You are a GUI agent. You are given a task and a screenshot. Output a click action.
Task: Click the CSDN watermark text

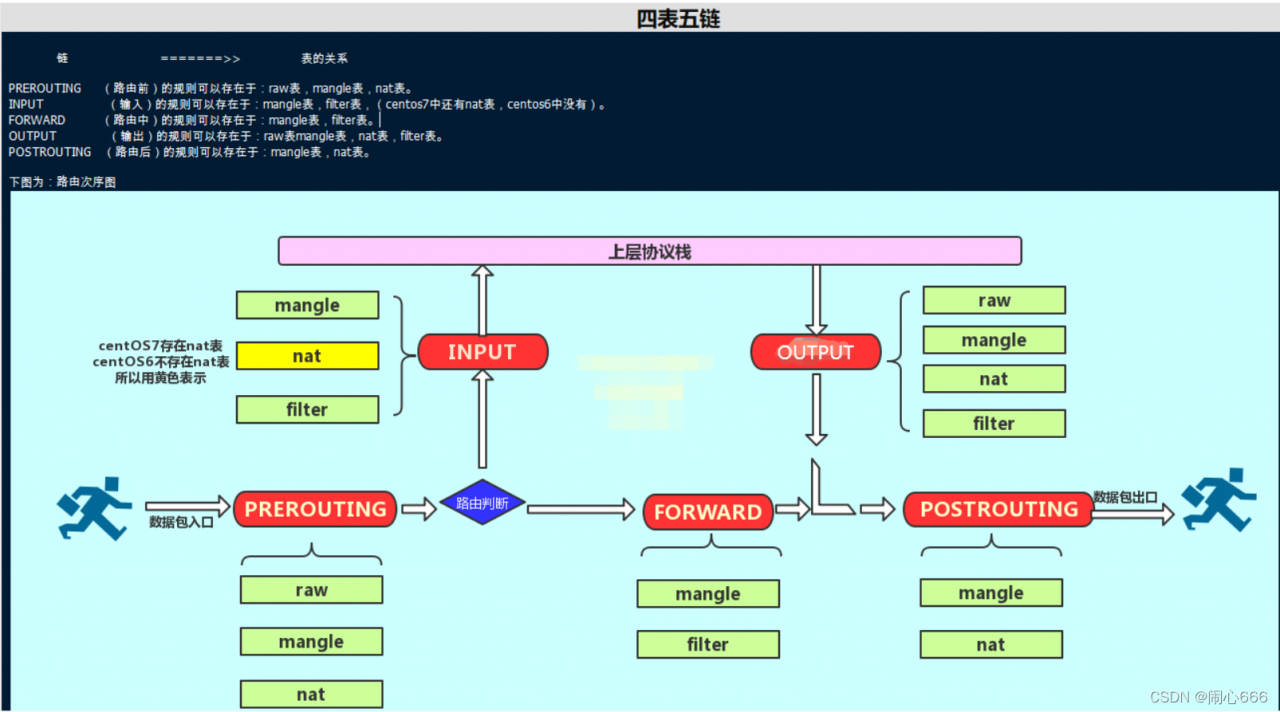[x=1208, y=697]
